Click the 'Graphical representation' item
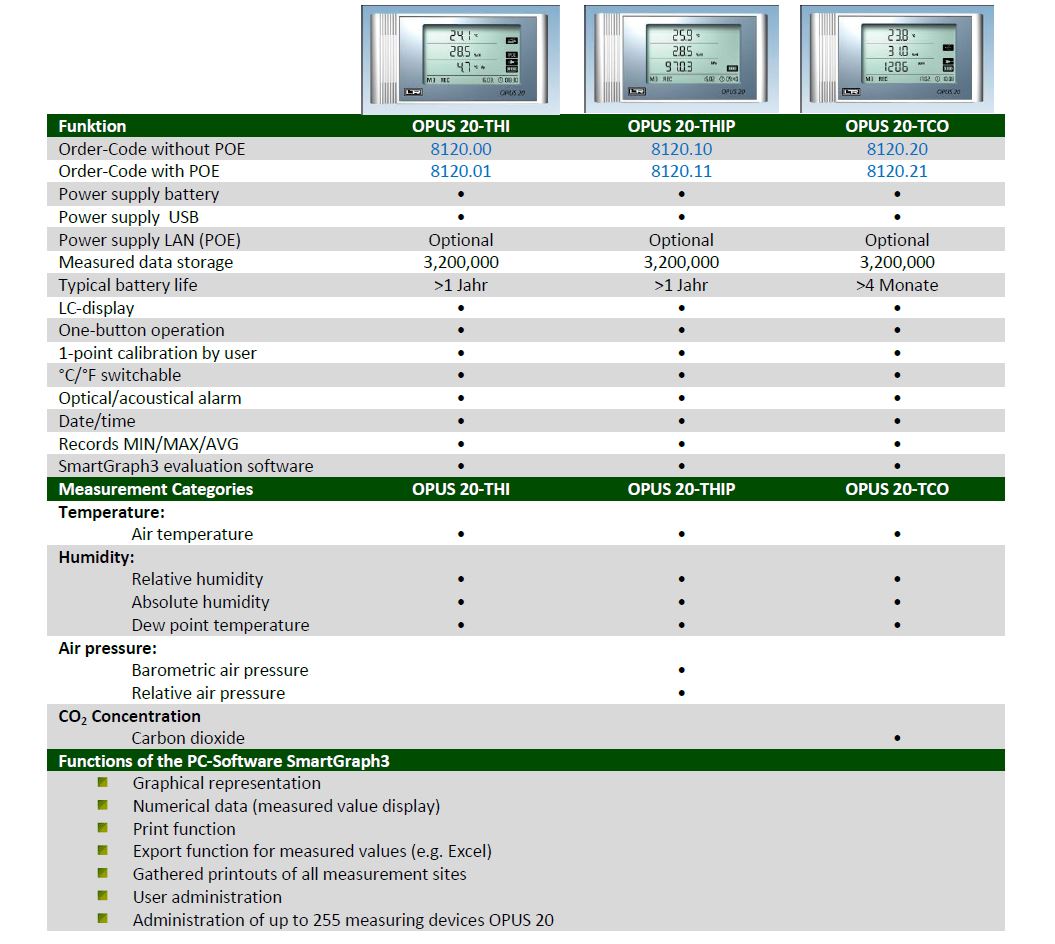Viewport: 1055px width, 944px height. [227, 783]
